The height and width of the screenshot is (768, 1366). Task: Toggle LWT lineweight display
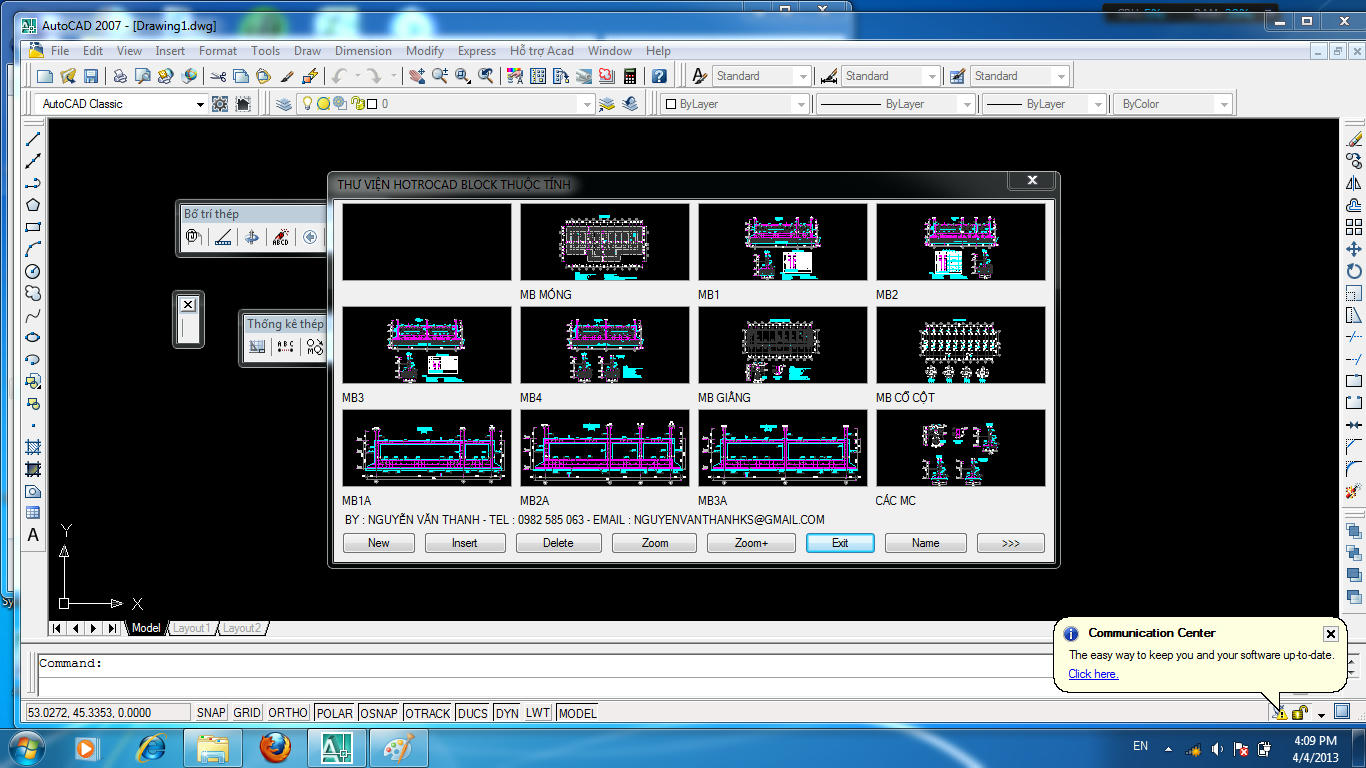coord(538,713)
